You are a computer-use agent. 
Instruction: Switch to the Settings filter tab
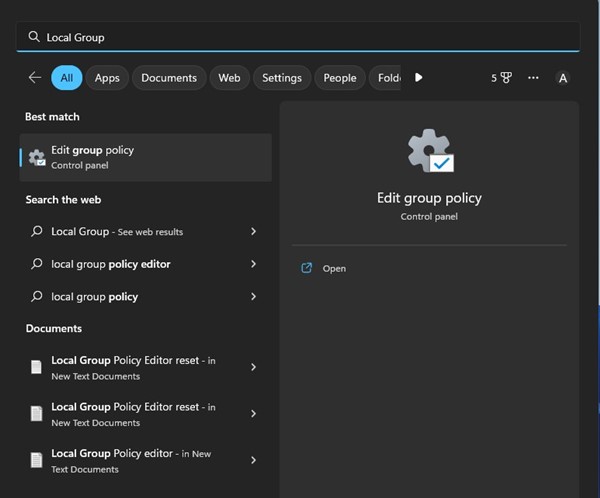[x=281, y=78]
